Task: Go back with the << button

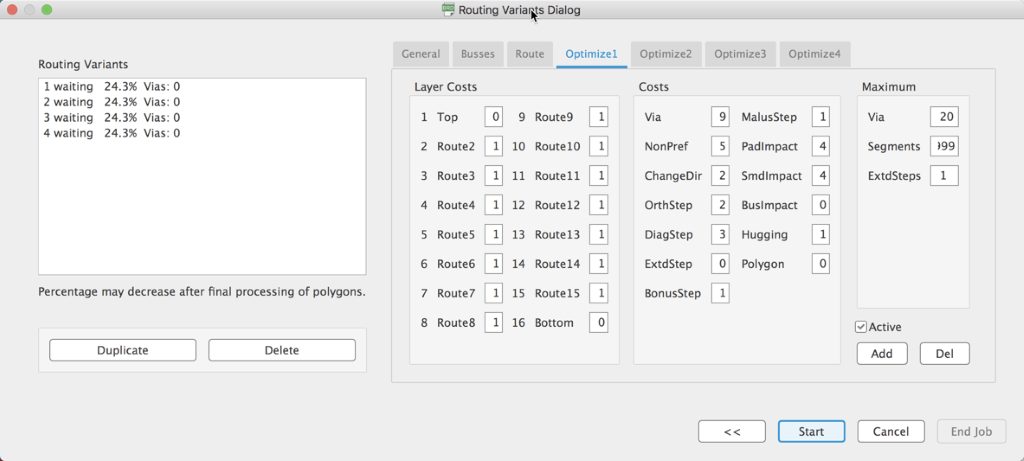Action: point(731,431)
